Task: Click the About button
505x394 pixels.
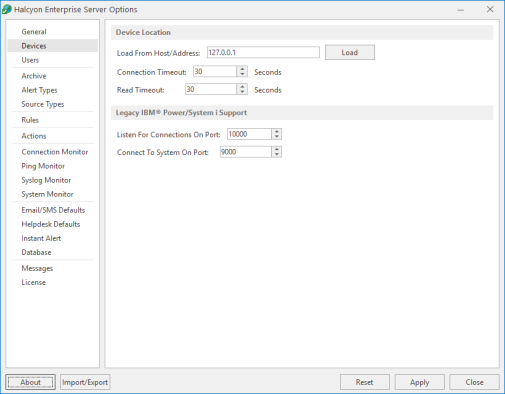Action: 30,382
